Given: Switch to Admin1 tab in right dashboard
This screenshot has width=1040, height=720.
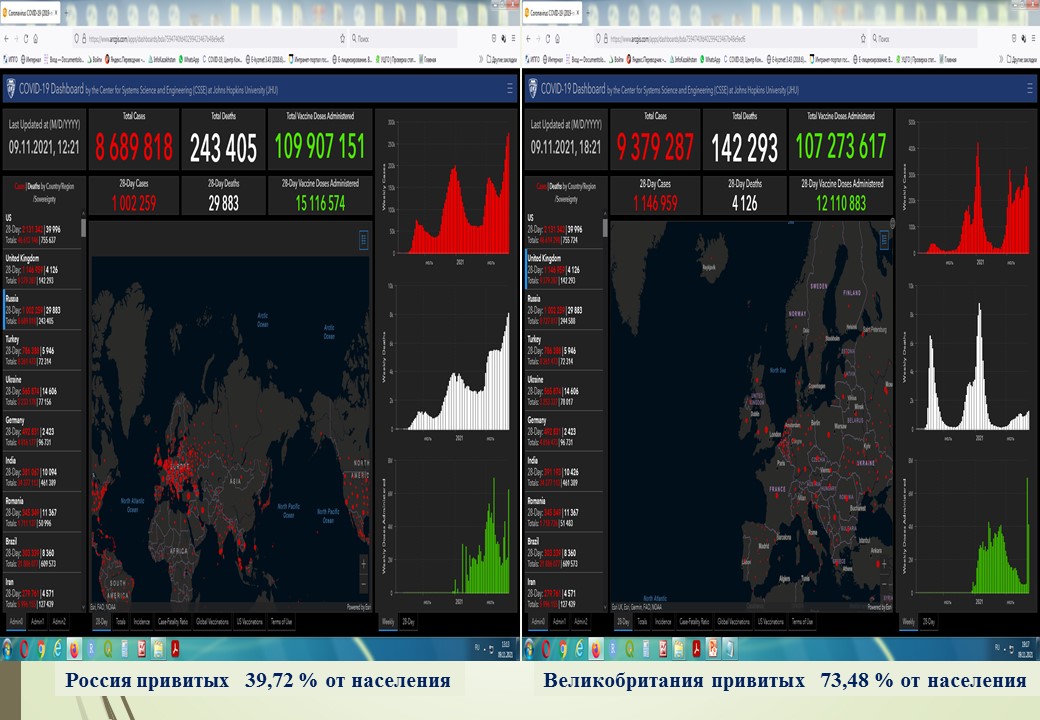Looking at the screenshot, I should point(559,622).
